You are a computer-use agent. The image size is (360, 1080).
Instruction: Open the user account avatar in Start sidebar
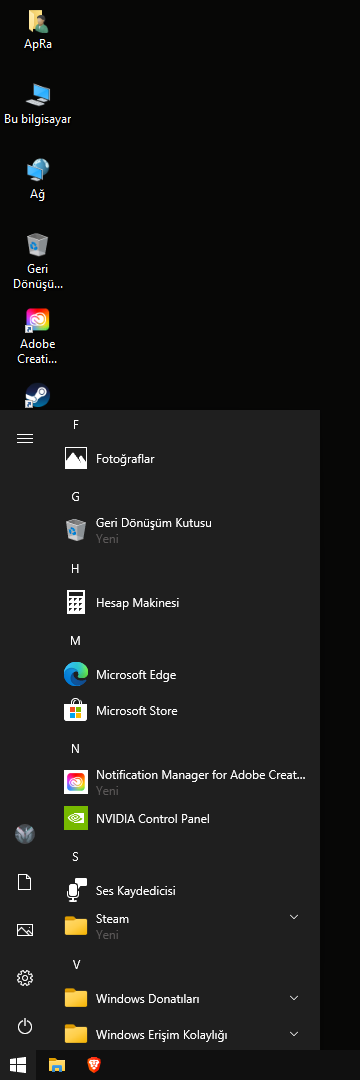tap(25, 835)
